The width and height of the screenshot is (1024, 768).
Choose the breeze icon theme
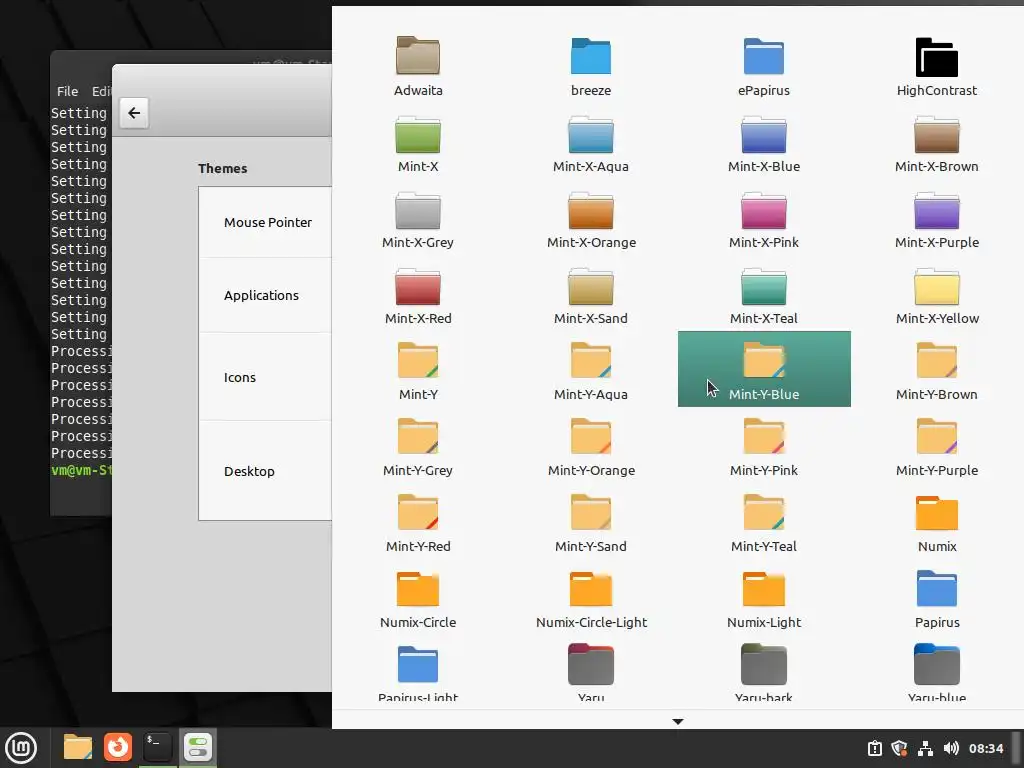pyautogui.click(x=591, y=65)
